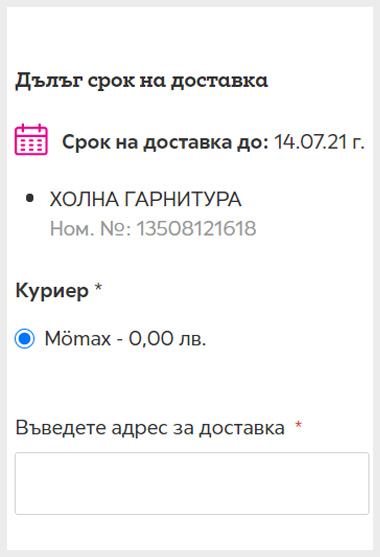Click the word 'Mömax' in the courier option

pos(78,338)
